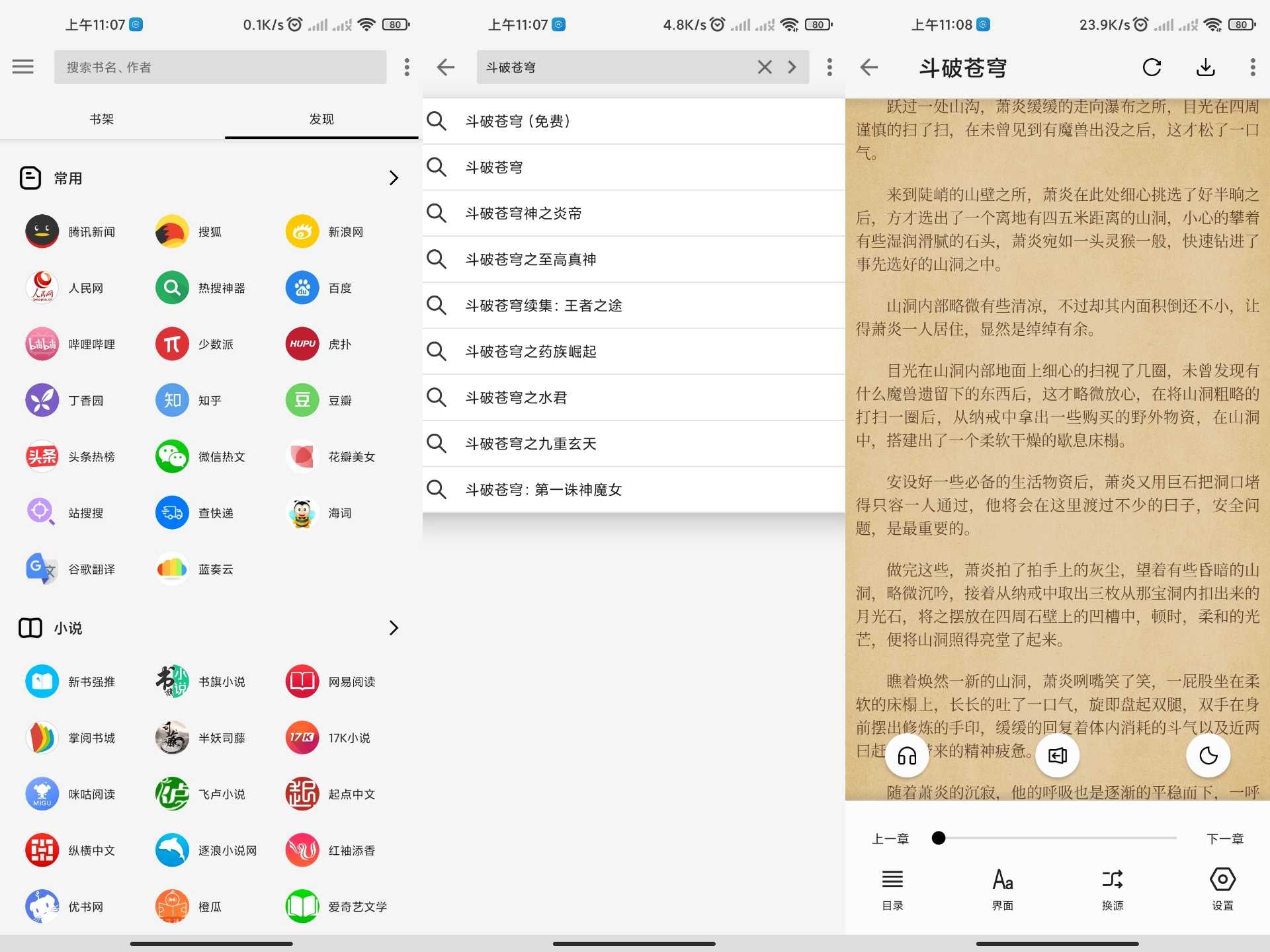1270x952 pixels.
Task: Open the 搜狐 site icon
Action: coord(172,232)
